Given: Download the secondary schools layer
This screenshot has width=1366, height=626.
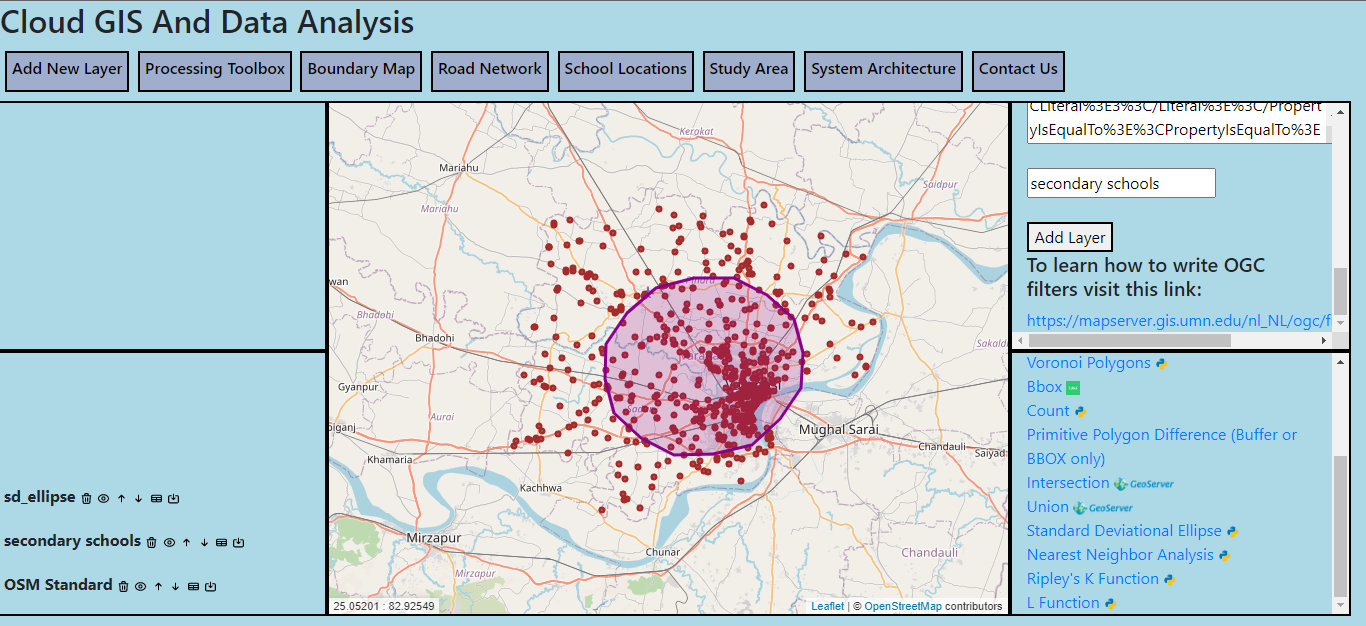Looking at the screenshot, I should (x=238, y=543).
